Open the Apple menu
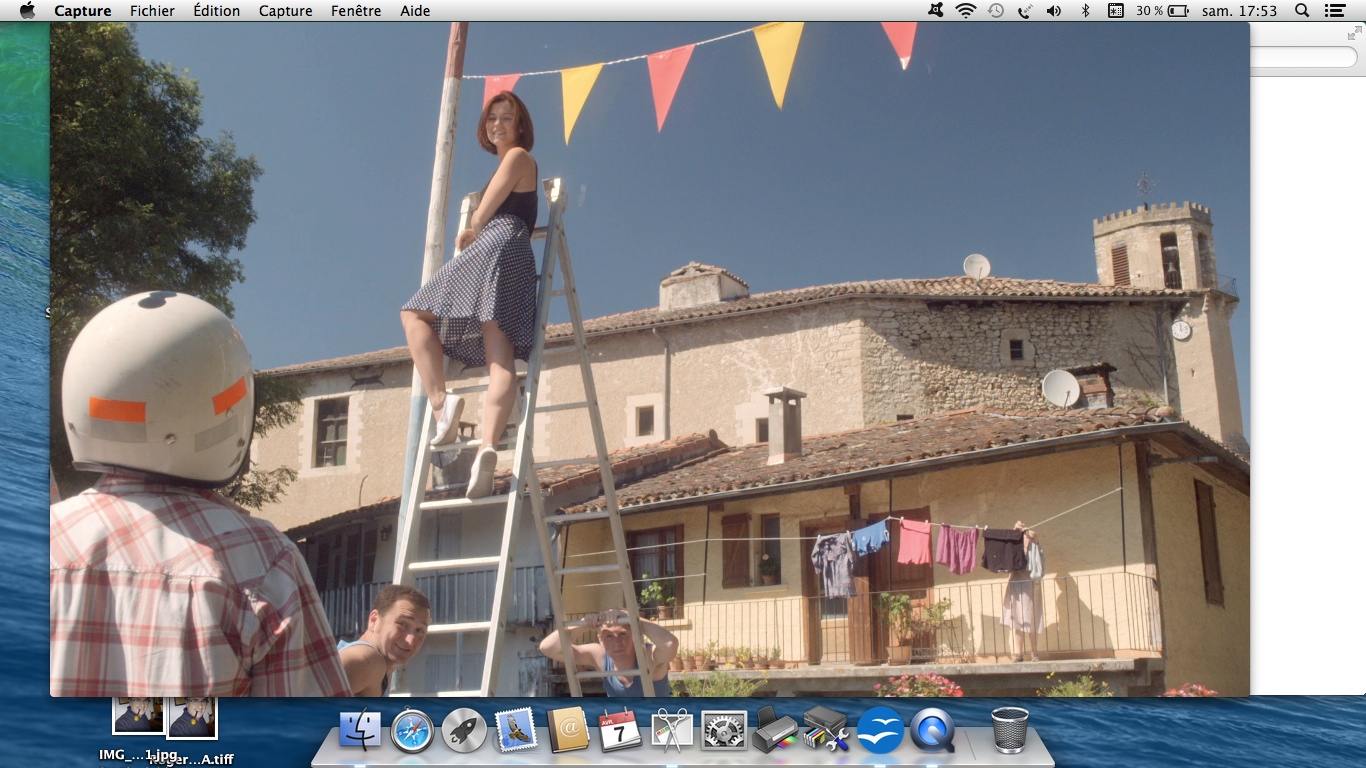 (x=27, y=11)
